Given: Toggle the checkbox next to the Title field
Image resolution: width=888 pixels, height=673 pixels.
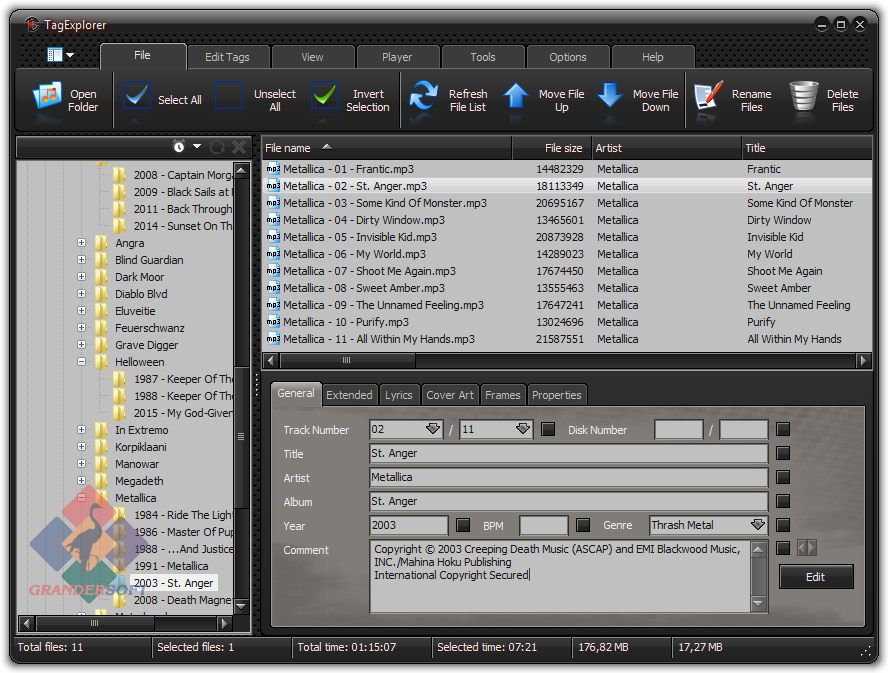Looking at the screenshot, I should click(783, 454).
